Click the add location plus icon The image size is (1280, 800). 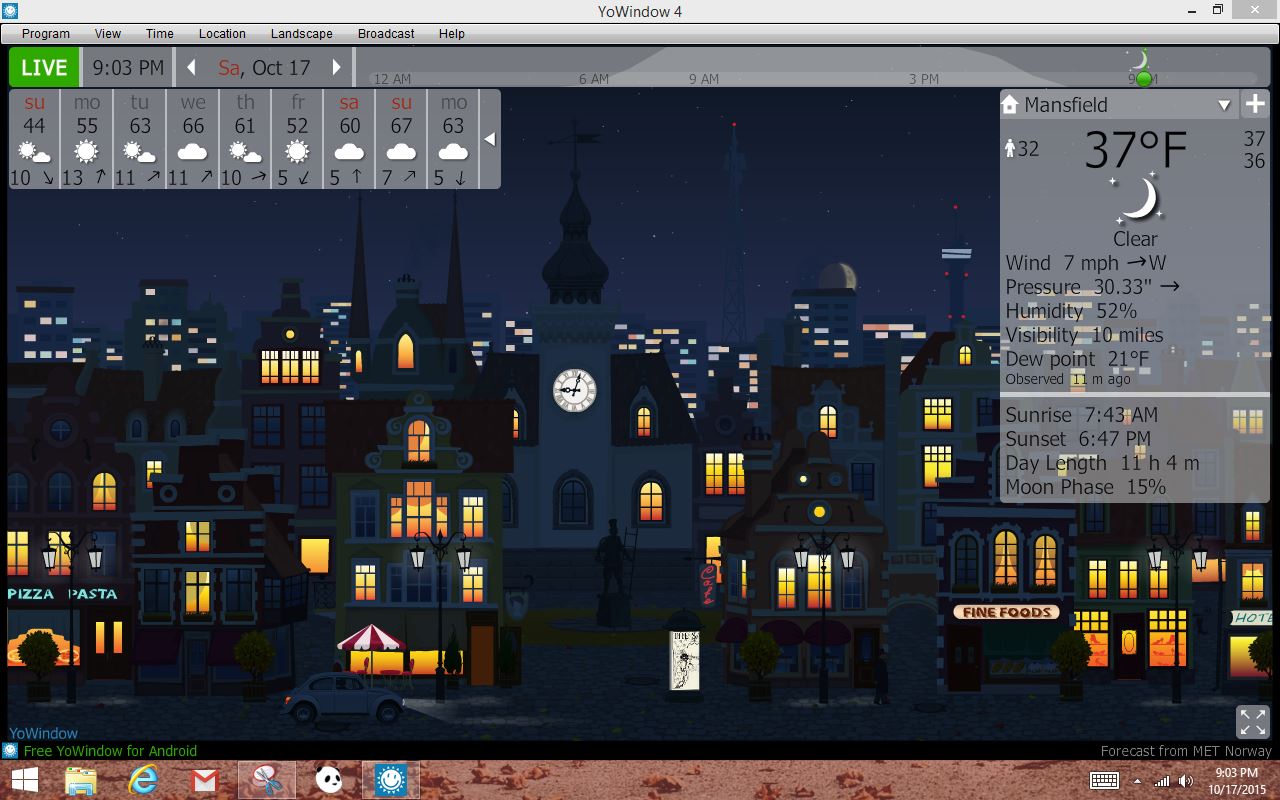coord(1255,104)
